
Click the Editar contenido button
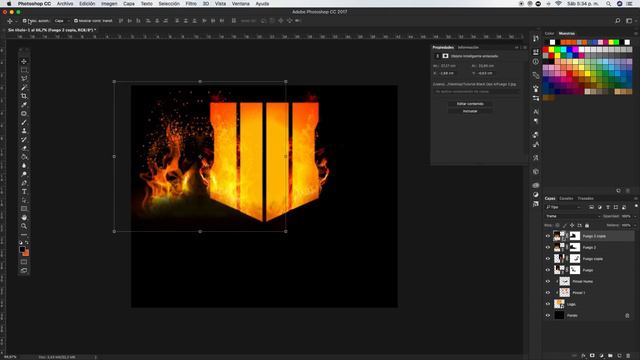click(x=470, y=104)
